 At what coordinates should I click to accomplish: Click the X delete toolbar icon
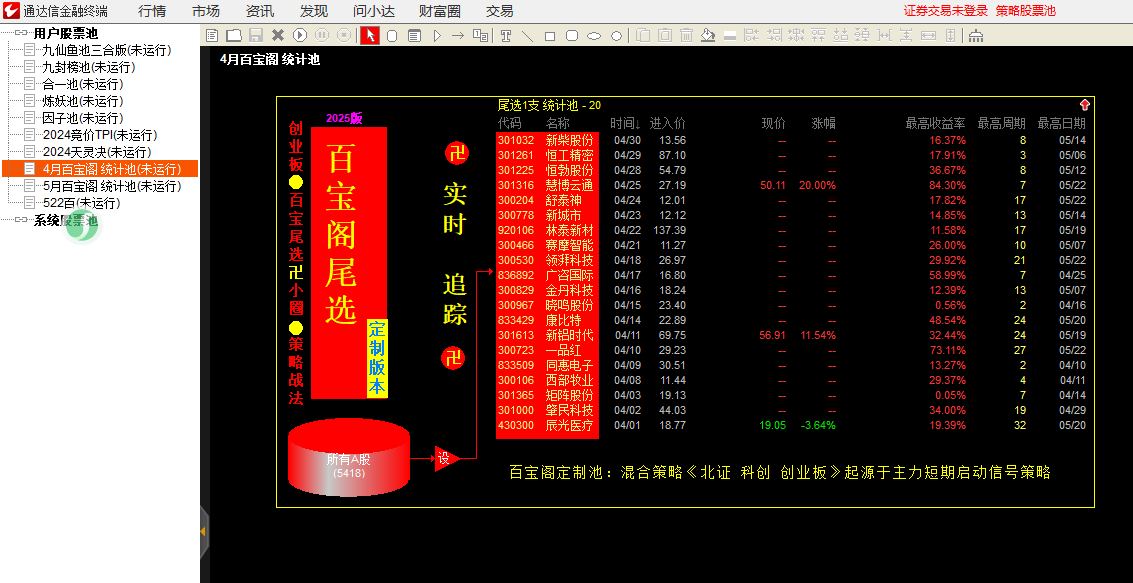[277, 35]
